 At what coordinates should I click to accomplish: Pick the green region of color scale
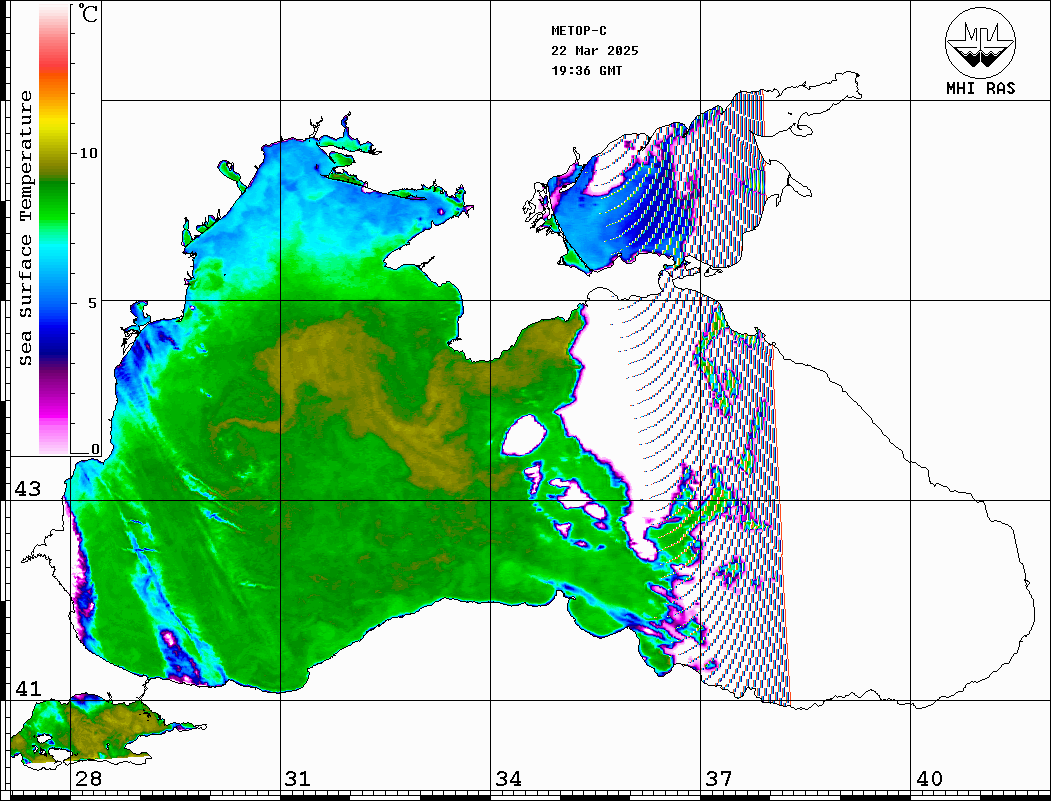(54, 201)
